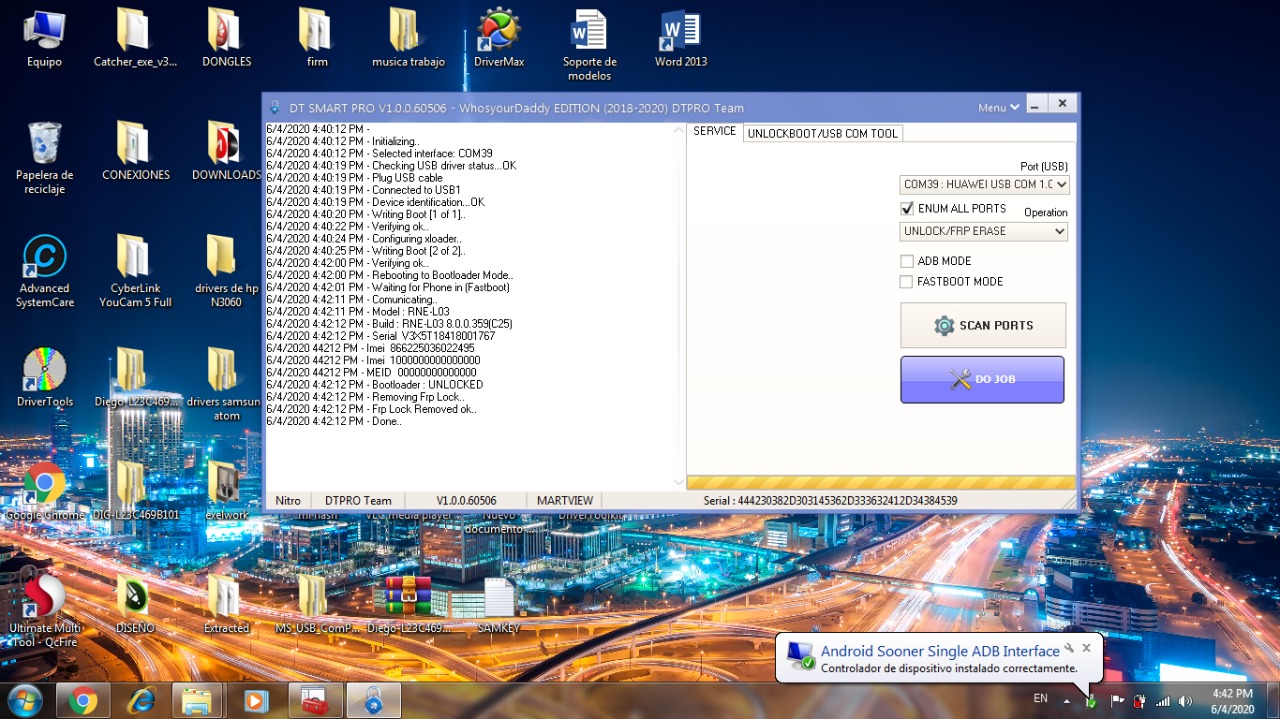Click the 'Bootloader : UNLOCKED' log line
This screenshot has height=719, width=1280.
pos(374,385)
